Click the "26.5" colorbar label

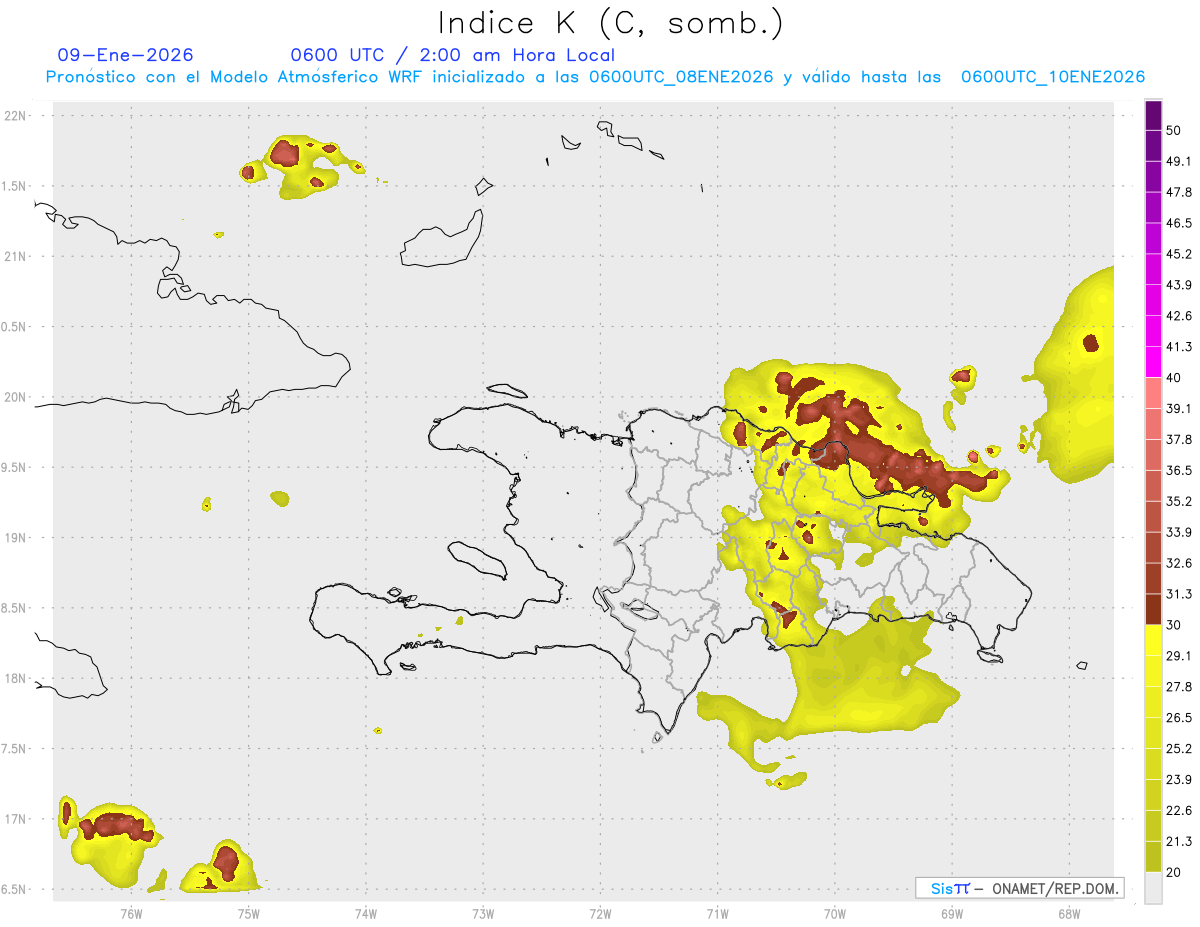point(1179,717)
